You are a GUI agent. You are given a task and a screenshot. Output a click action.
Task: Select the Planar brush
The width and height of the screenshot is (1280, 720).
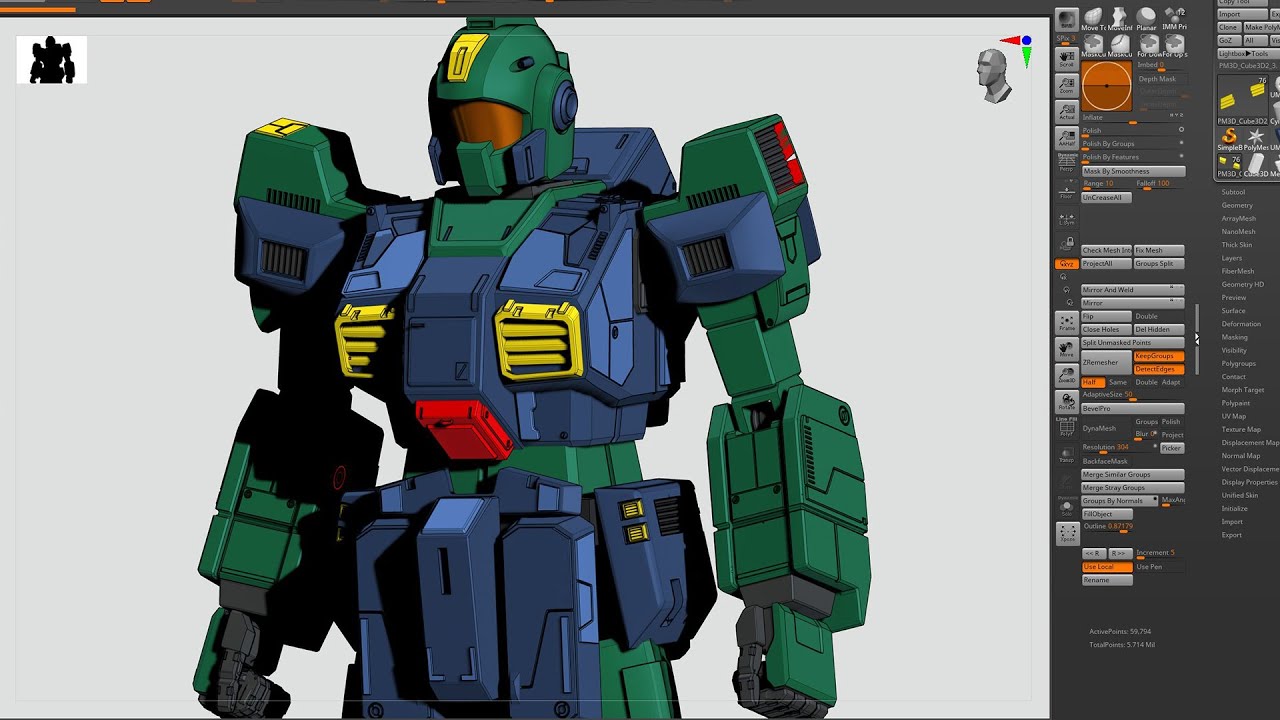point(1147,19)
